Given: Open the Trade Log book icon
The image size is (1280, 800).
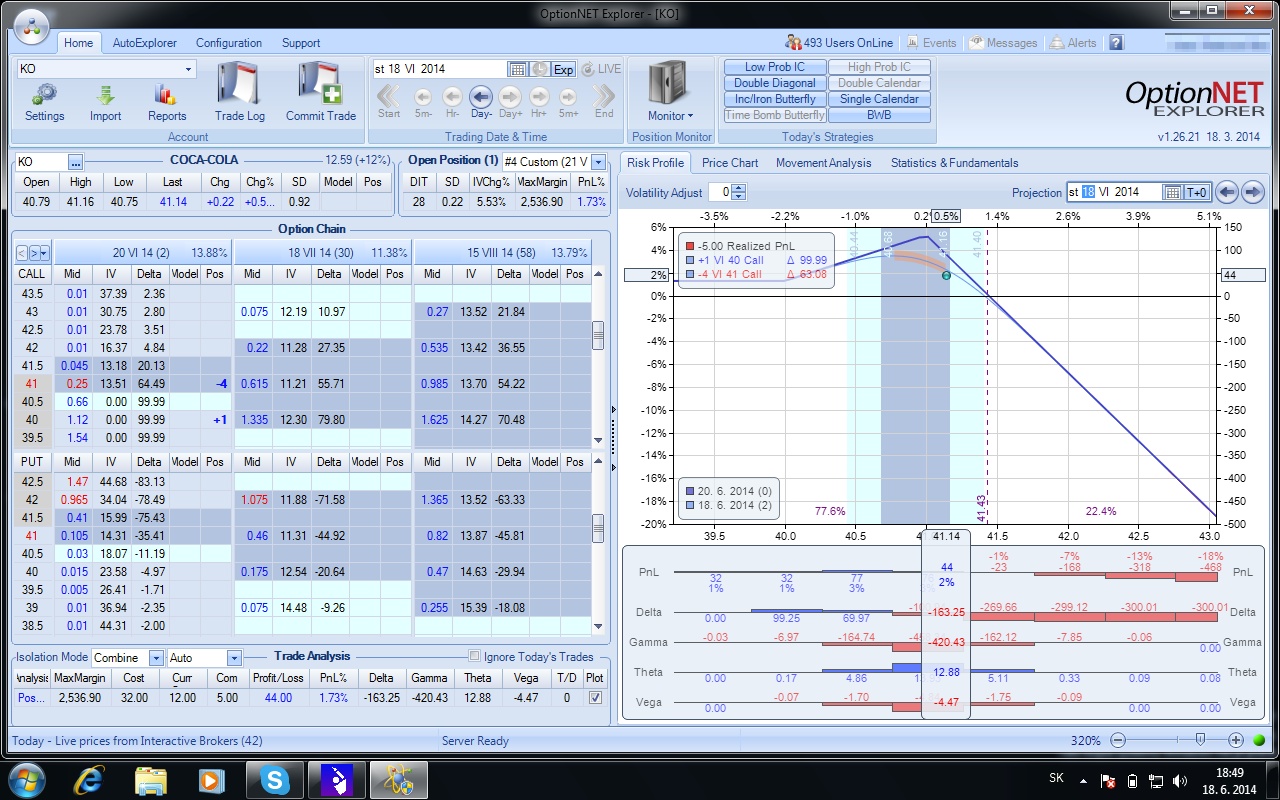Looking at the screenshot, I should click(239, 84).
